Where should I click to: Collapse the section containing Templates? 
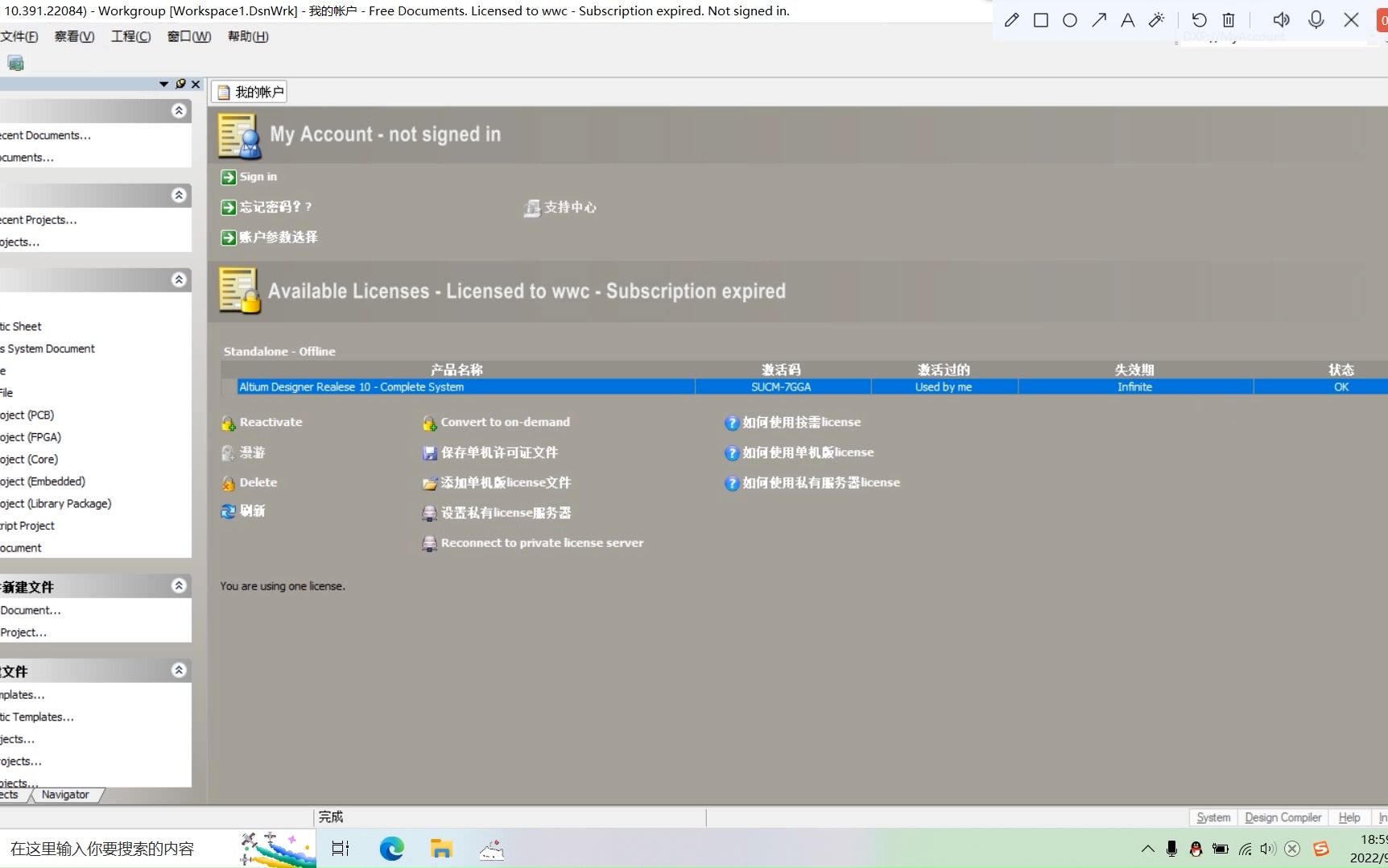[x=179, y=671]
